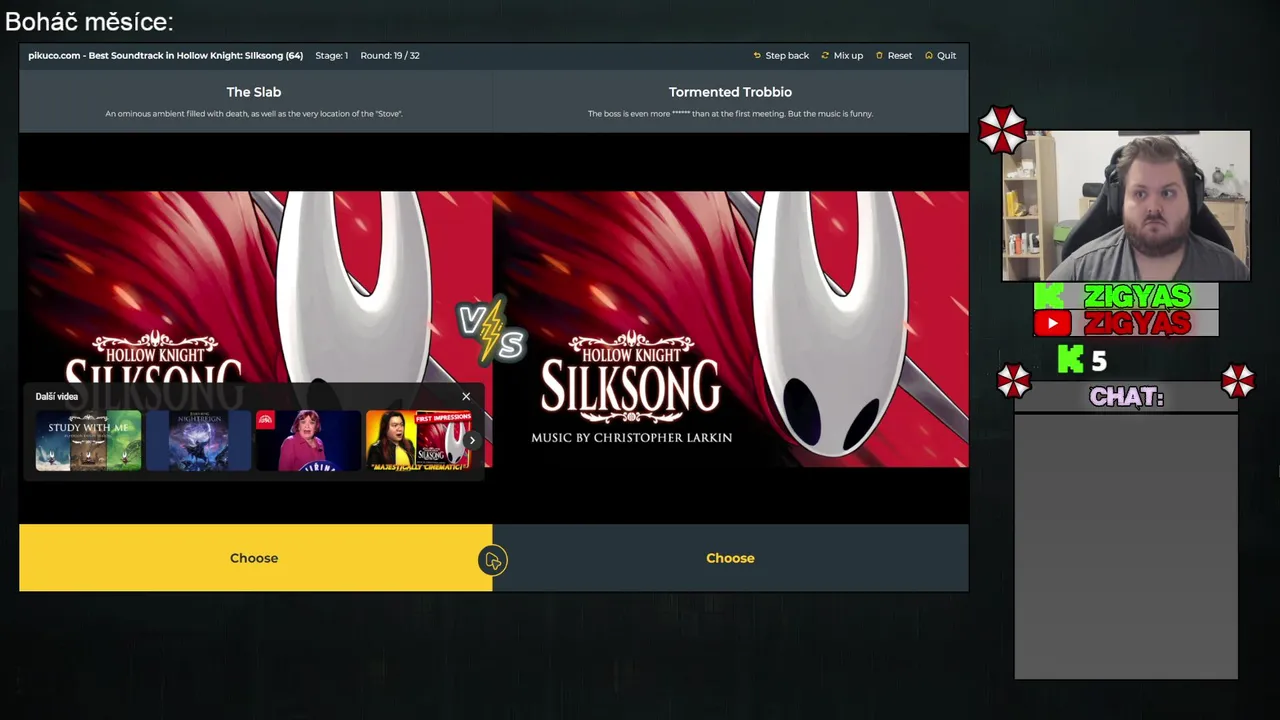This screenshot has height=720, width=1280.
Task: Close the 'Další videa' suggestions panel
Action: coord(466,397)
